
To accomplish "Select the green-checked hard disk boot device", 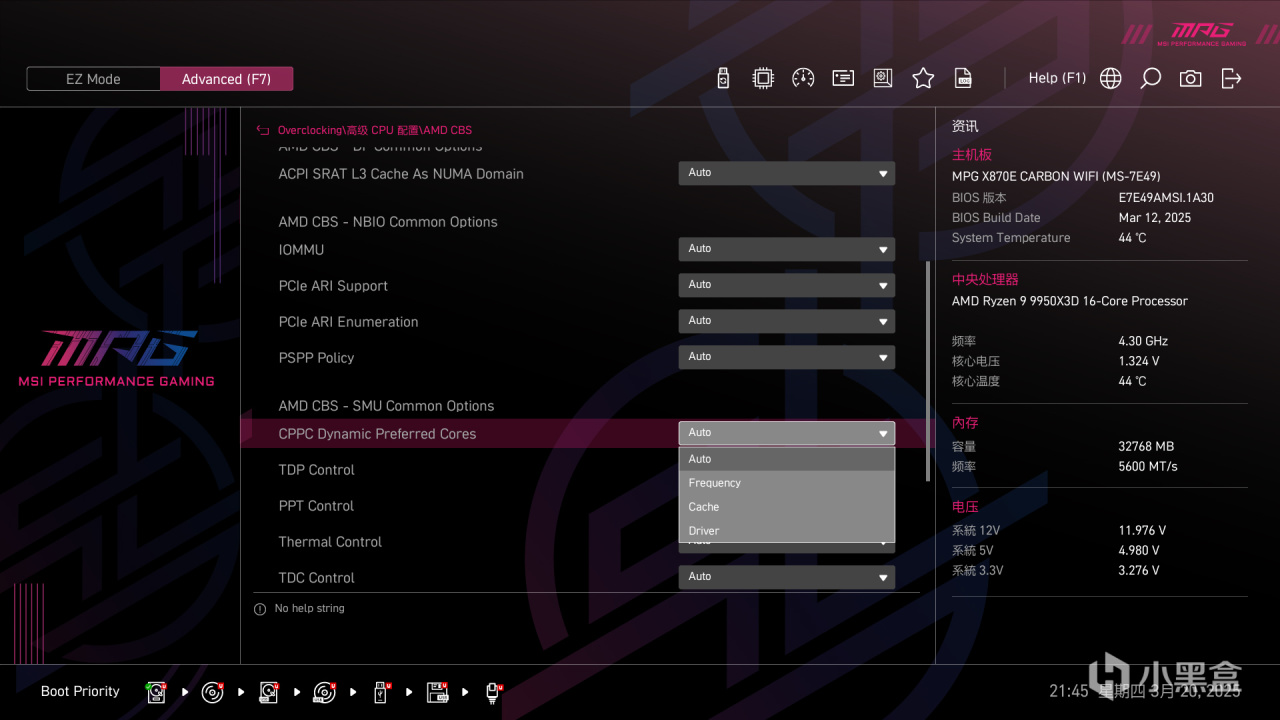I will coord(157,692).
